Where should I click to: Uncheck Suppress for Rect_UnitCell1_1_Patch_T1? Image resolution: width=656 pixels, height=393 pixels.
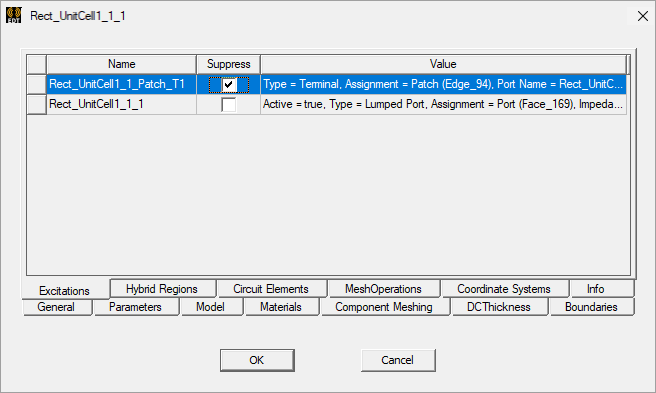(x=228, y=85)
